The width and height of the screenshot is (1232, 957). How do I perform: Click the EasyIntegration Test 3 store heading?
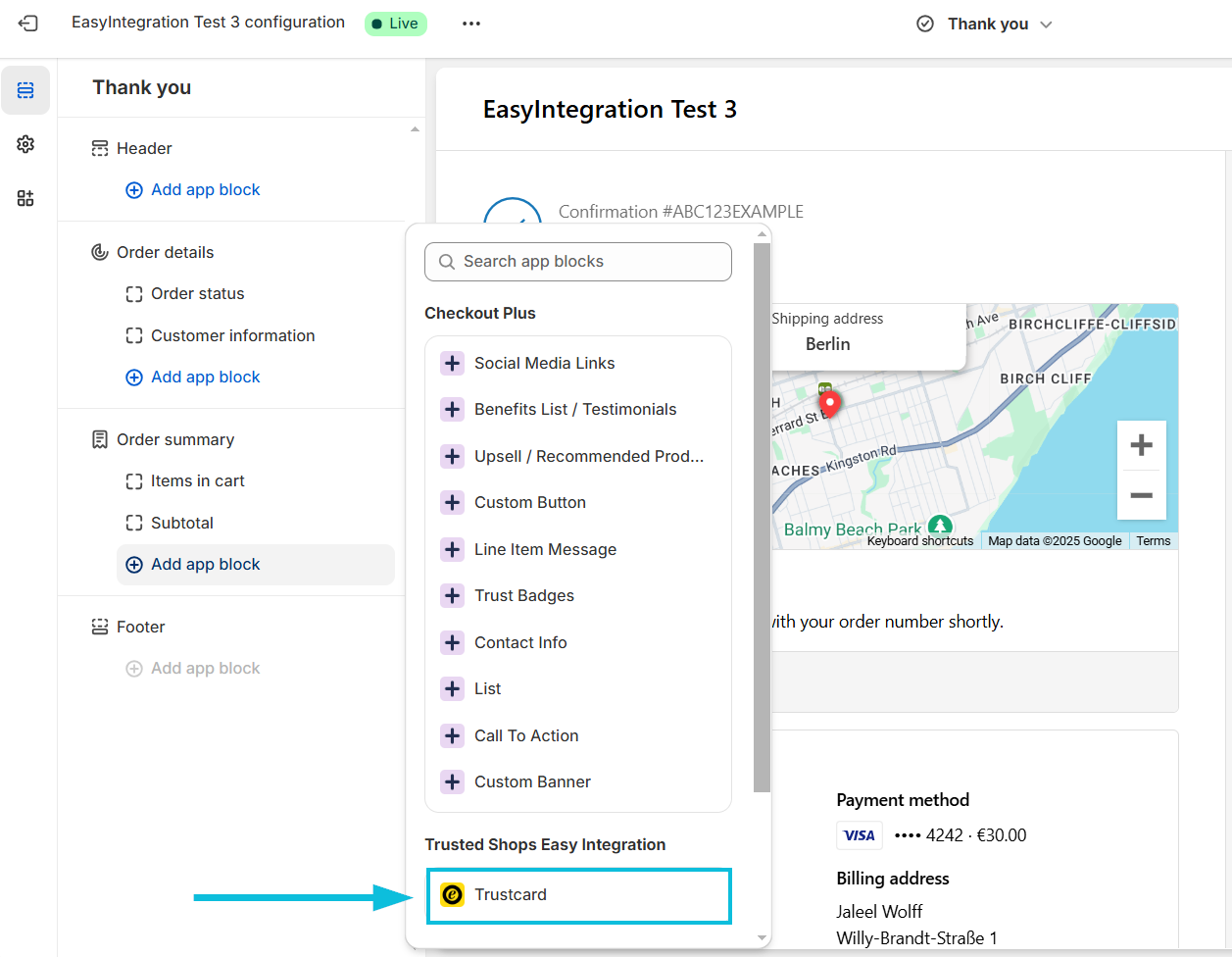tap(610, 110)
